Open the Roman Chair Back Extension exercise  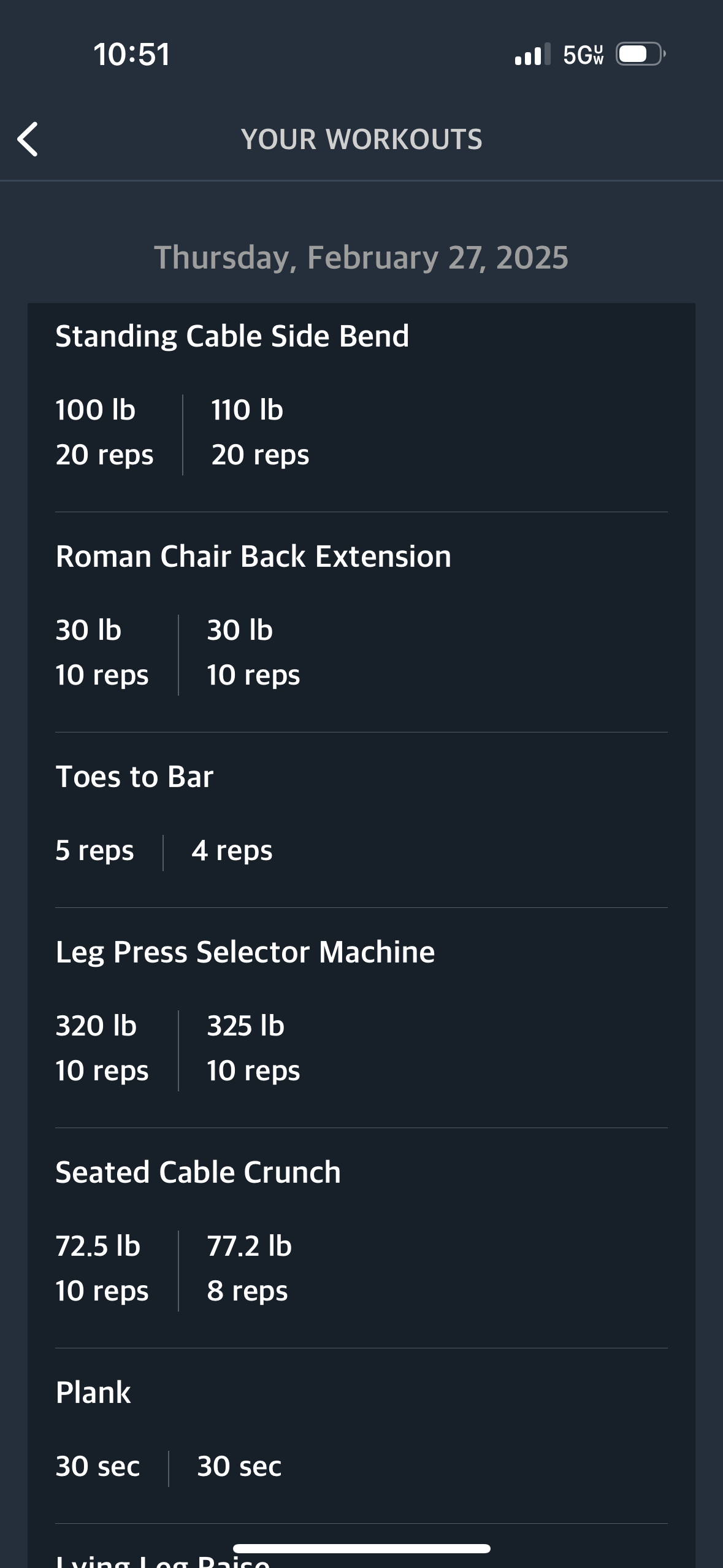click(x=253, y=556)
